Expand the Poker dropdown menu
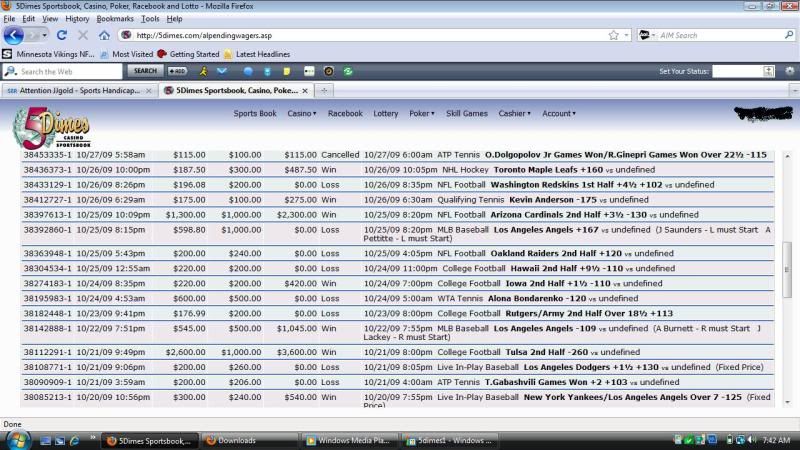800x450 pixels. tap(421, 113)
